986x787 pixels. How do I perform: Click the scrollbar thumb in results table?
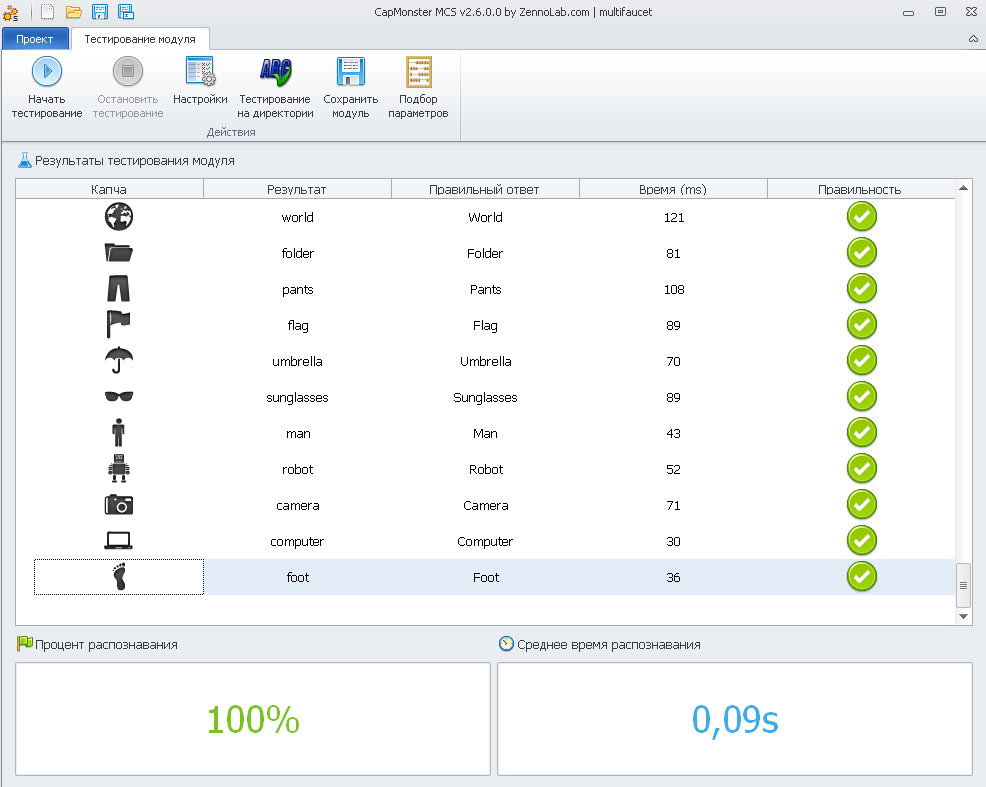pyautogui.click(x=964, y=585)
